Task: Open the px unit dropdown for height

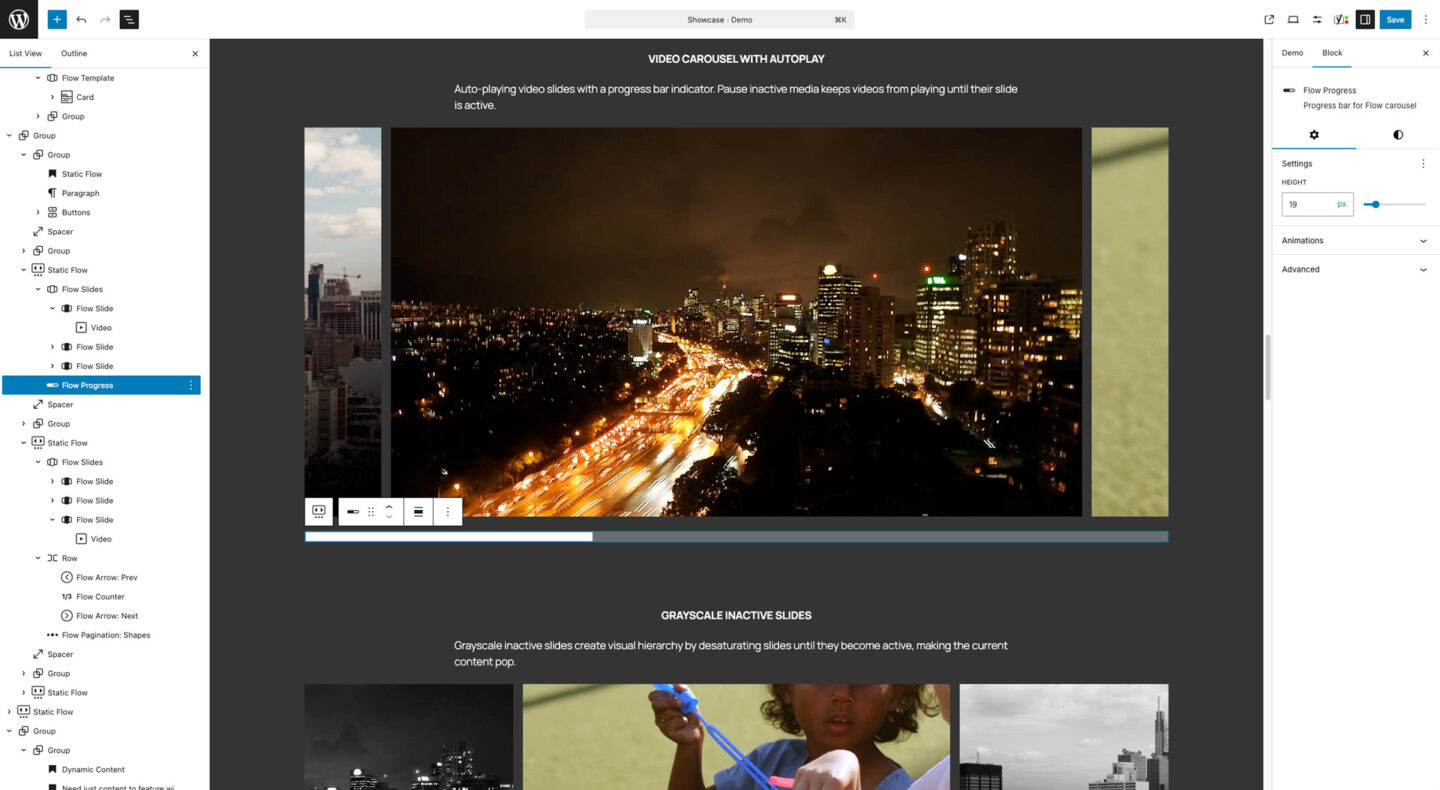Action: pos(1341,204)
